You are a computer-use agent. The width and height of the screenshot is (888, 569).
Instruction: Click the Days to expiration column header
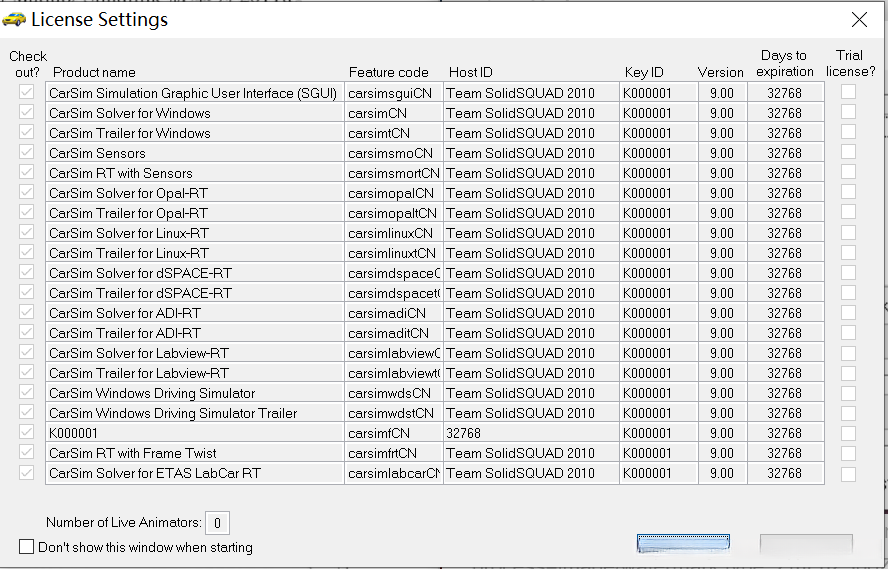click(784, 63)
